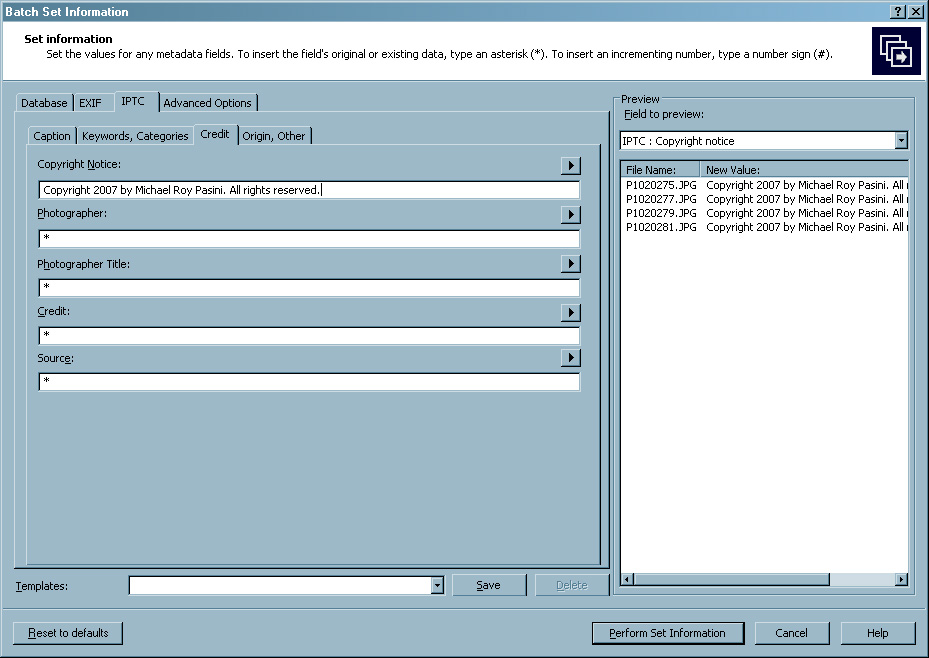Switch to the Caption sub-tab
Screen dimensions: 929x658
click(52, 136)
